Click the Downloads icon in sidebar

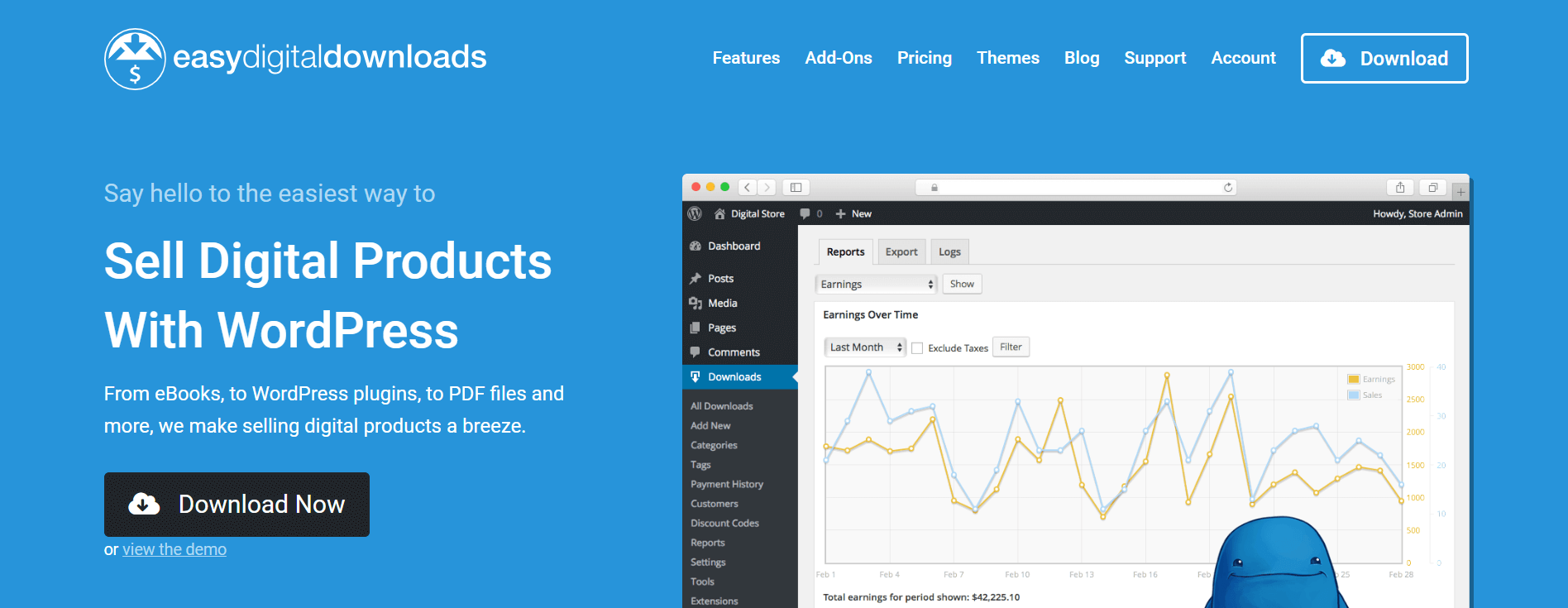696,376
